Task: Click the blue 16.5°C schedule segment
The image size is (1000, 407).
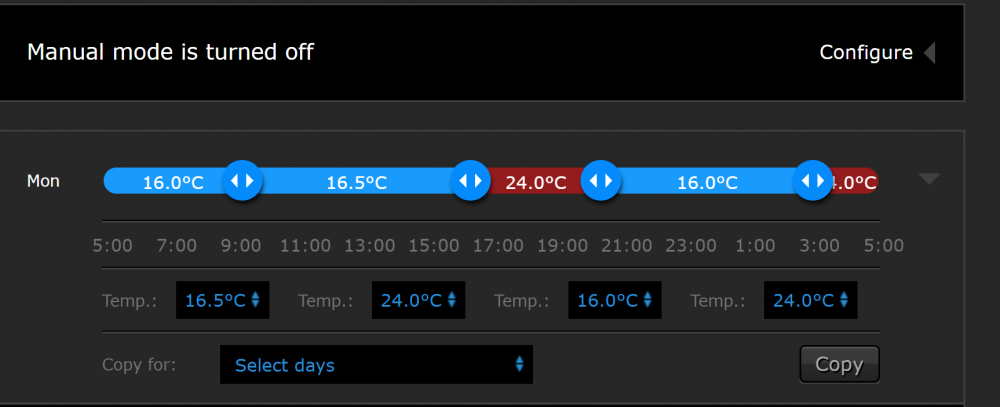Action: [356, 182]
